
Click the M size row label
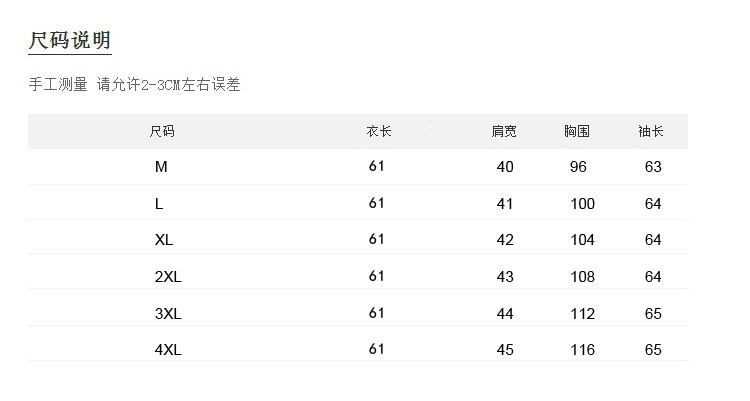tap(161, 167)
